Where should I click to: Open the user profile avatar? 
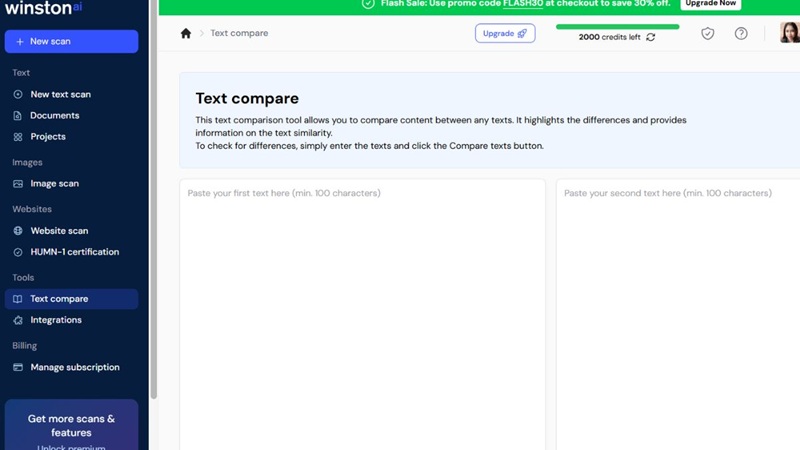pyautogui.click(x=790, y=33)
